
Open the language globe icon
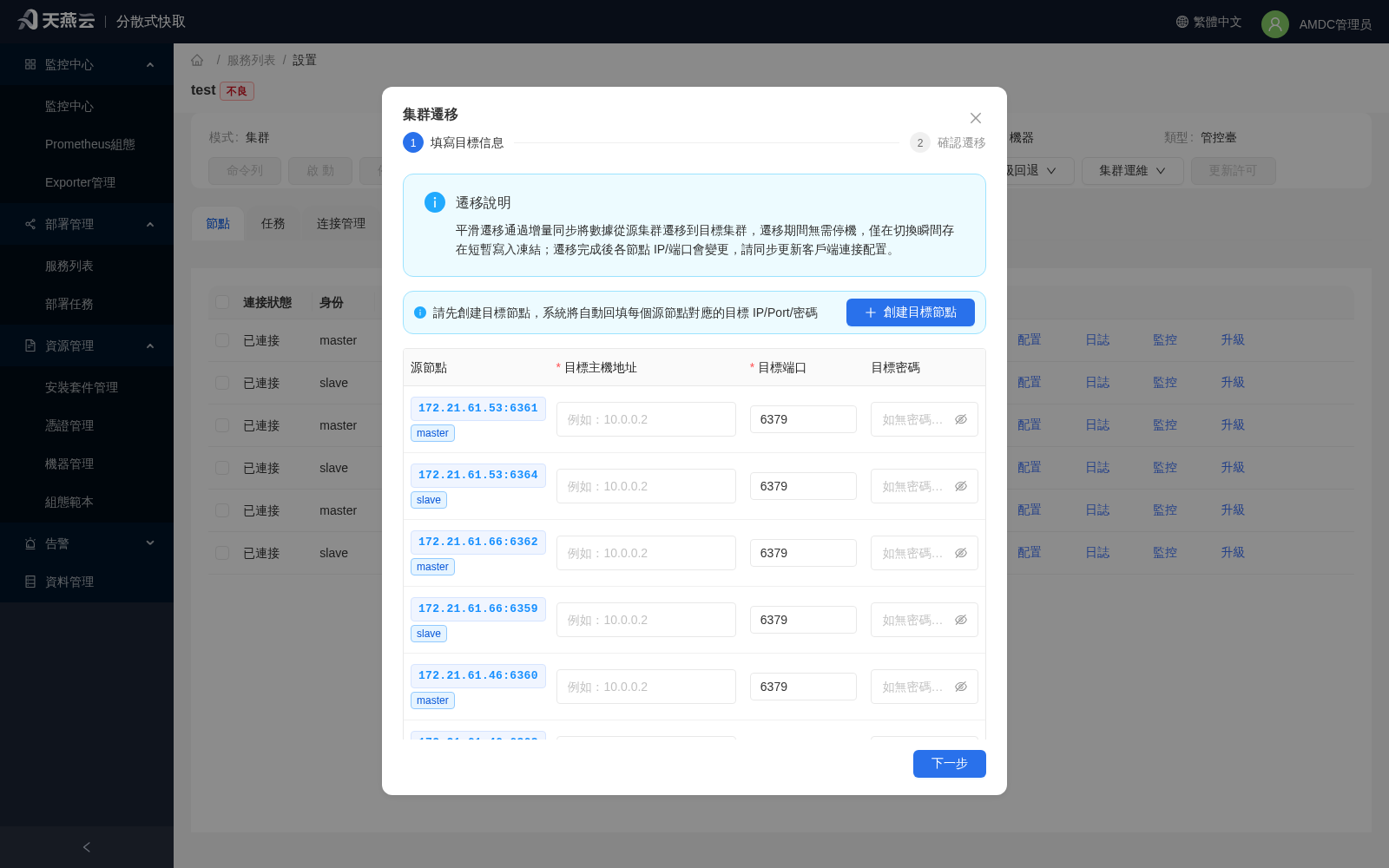tap(1182, 22)
